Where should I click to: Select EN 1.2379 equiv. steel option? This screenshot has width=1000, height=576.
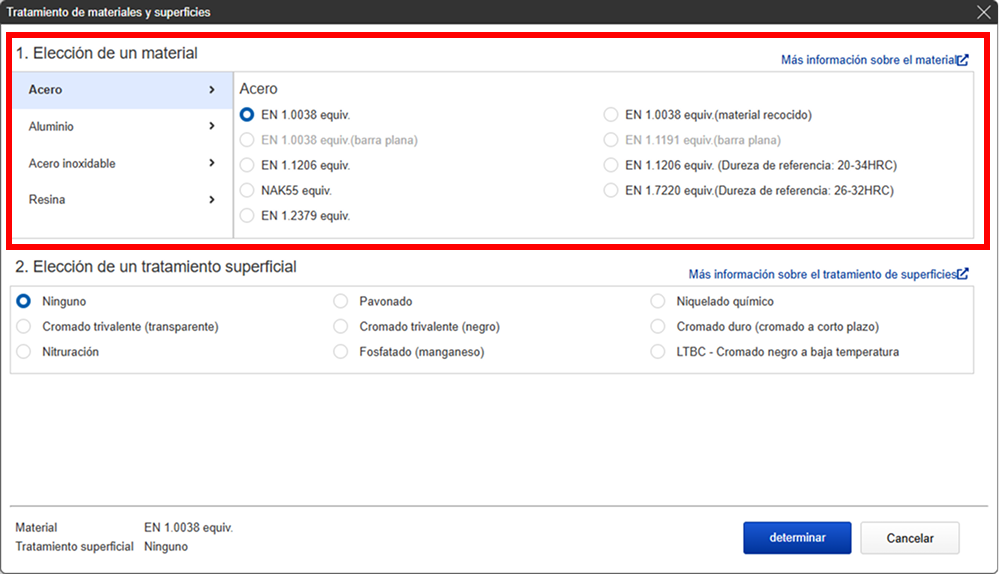tap(247, 215)
